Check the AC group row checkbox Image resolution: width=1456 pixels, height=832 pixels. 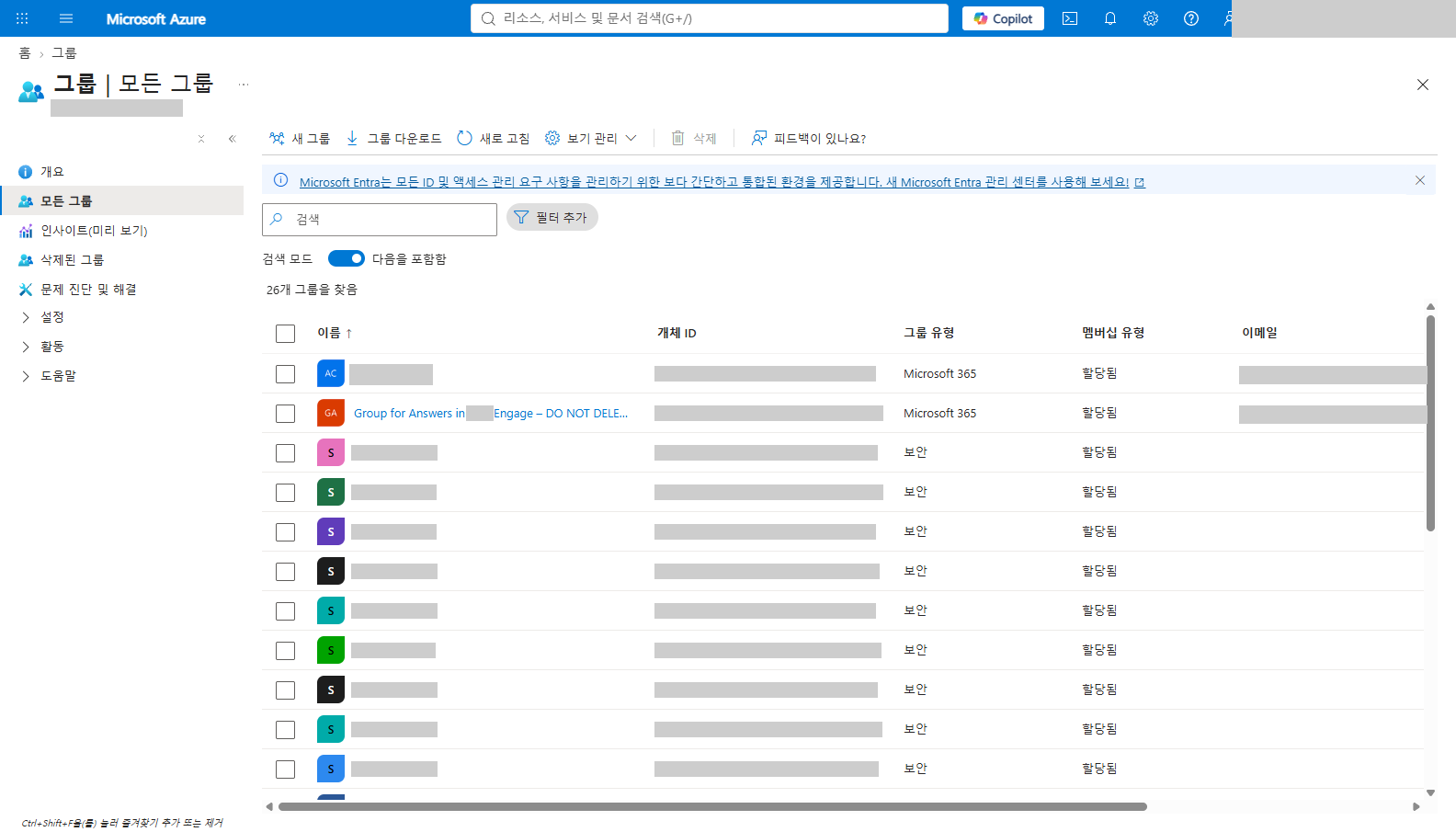pos(285,373)
